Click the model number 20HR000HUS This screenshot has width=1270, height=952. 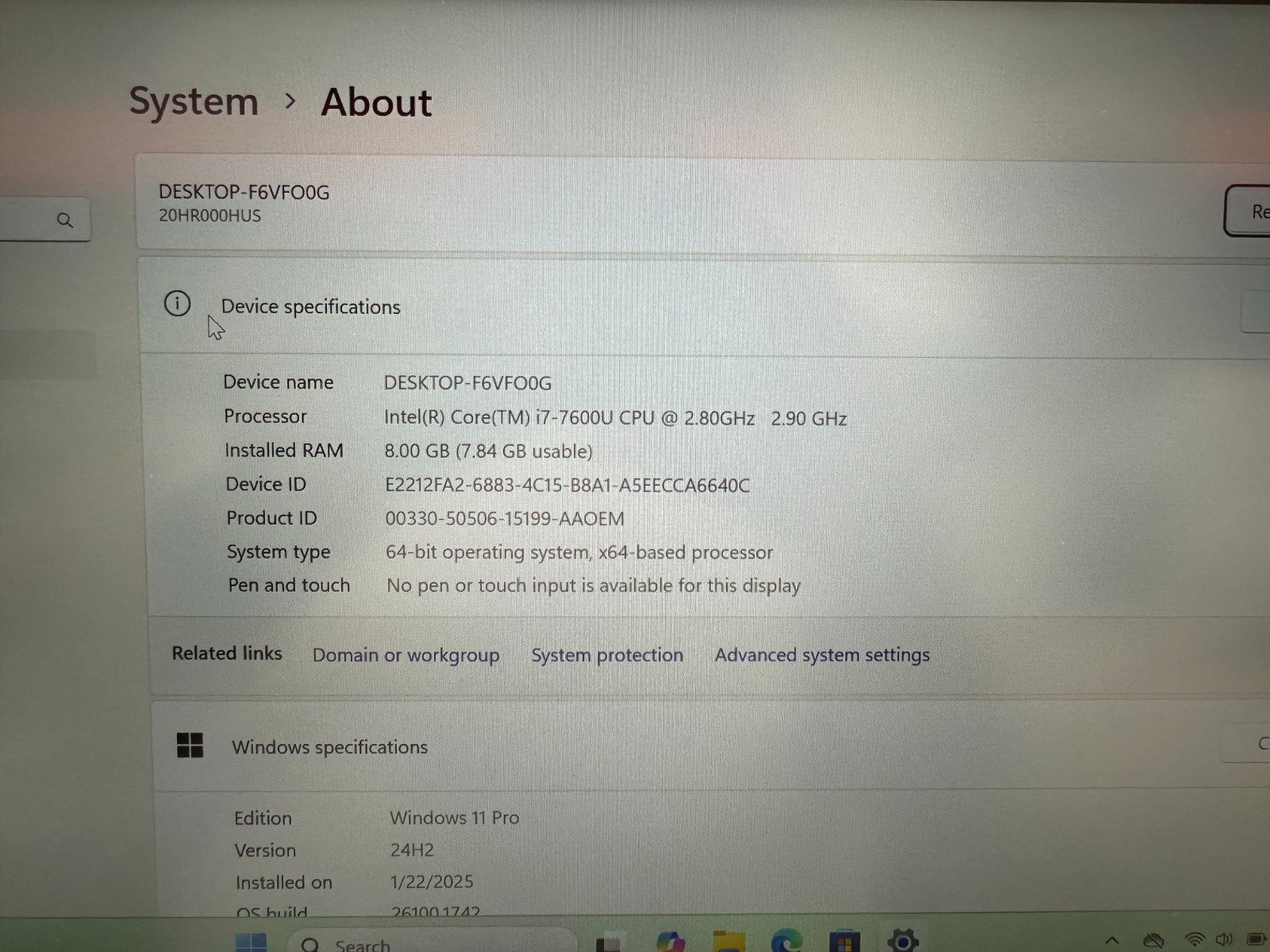210,216
